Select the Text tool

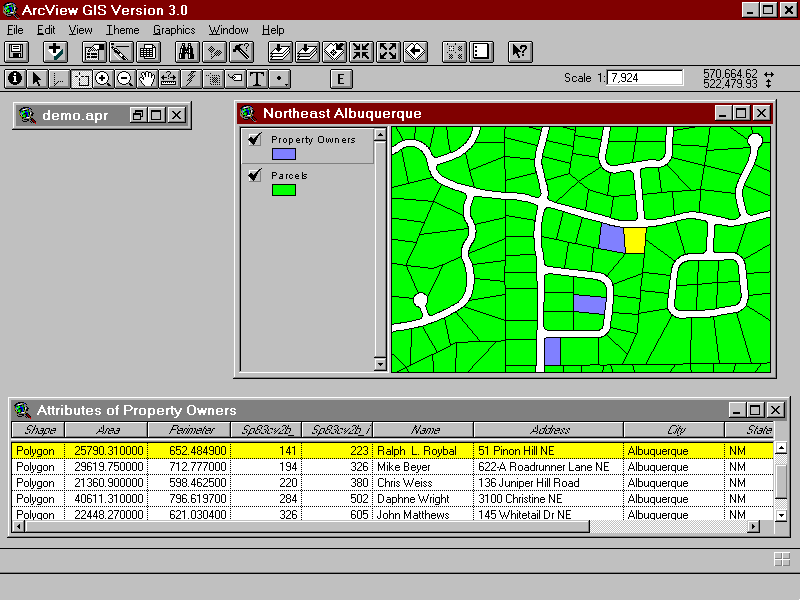click(257, 79)
